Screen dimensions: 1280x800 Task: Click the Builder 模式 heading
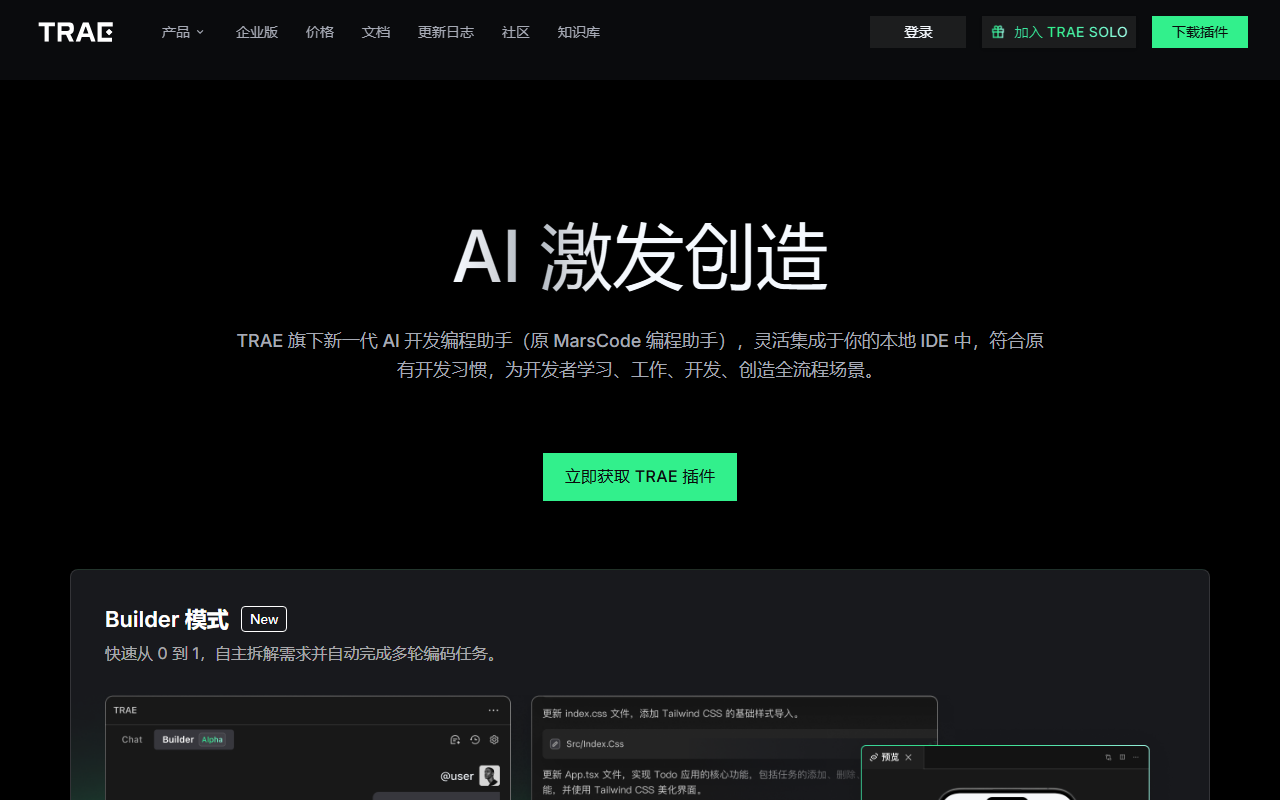(x=167, y=620)
